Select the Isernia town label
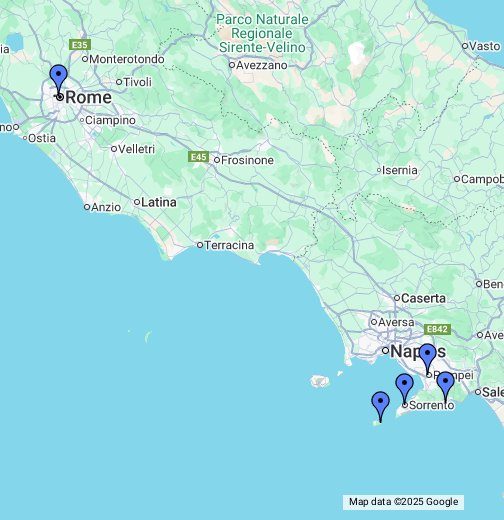The image size is (504, 520). coord(400,170)
